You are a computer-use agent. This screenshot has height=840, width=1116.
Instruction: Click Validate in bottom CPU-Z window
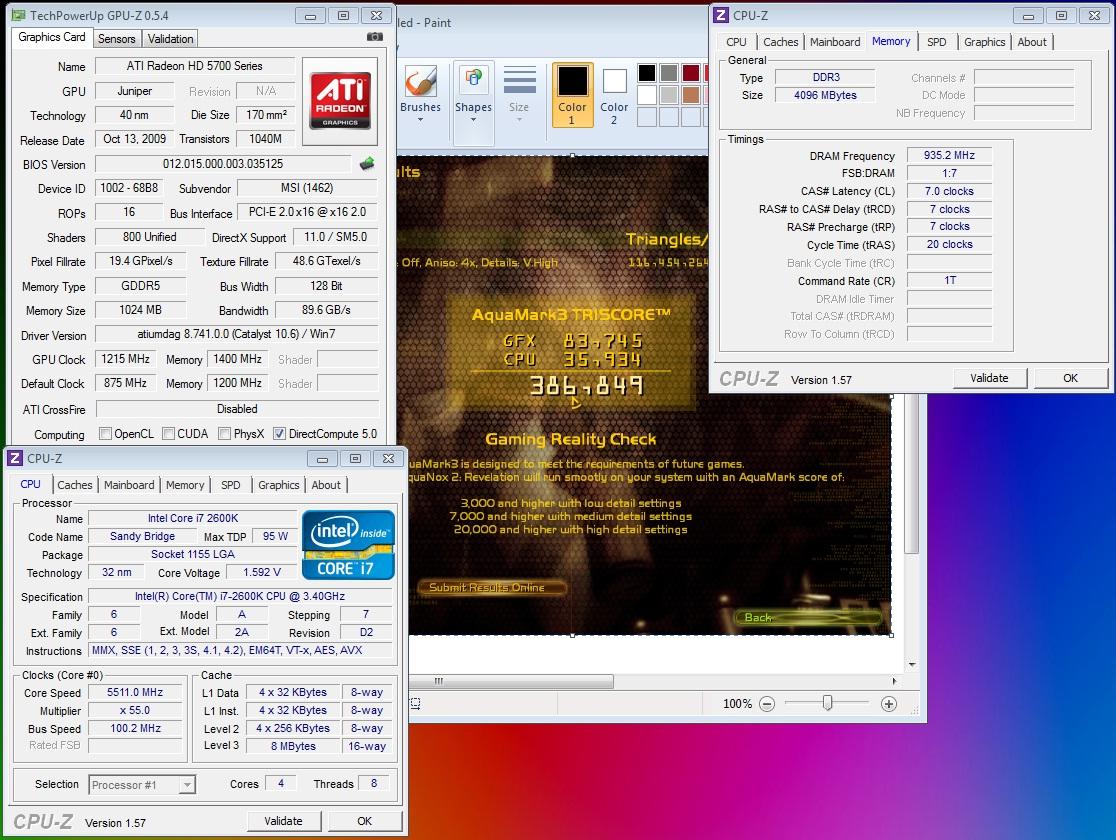pyautogui.click(x=283, y=821)
